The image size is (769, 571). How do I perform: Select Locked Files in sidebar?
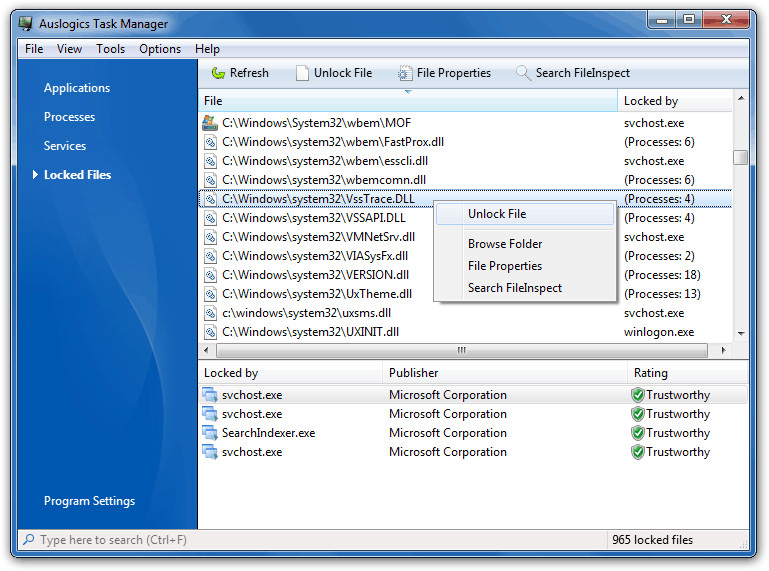pos(77,175)
